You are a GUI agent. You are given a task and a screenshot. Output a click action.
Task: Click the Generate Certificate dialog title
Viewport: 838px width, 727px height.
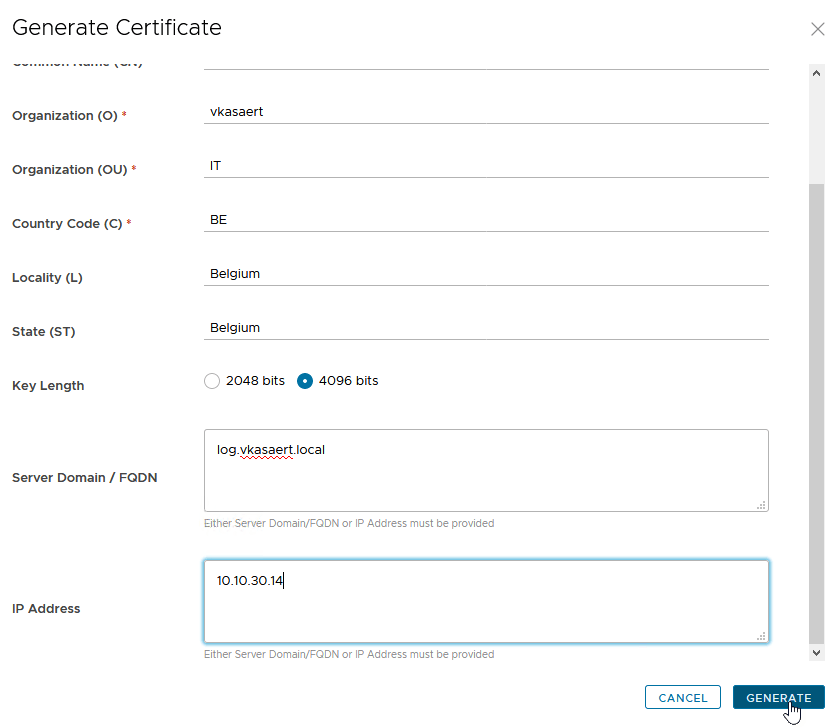tap(117, 28)
